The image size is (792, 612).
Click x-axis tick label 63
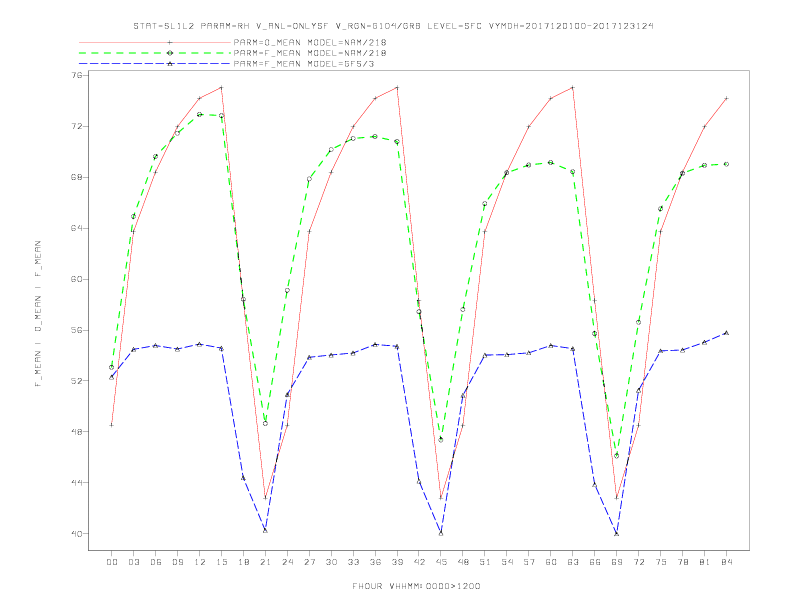pyautogui.click(x=573, y=562)
